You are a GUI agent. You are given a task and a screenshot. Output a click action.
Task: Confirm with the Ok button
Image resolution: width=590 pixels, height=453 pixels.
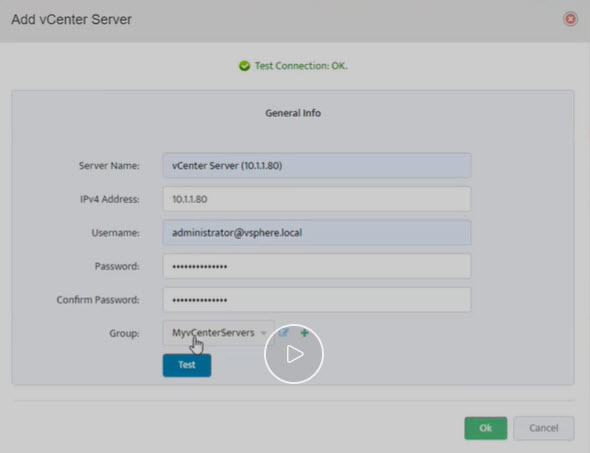[x=485, y=428]
